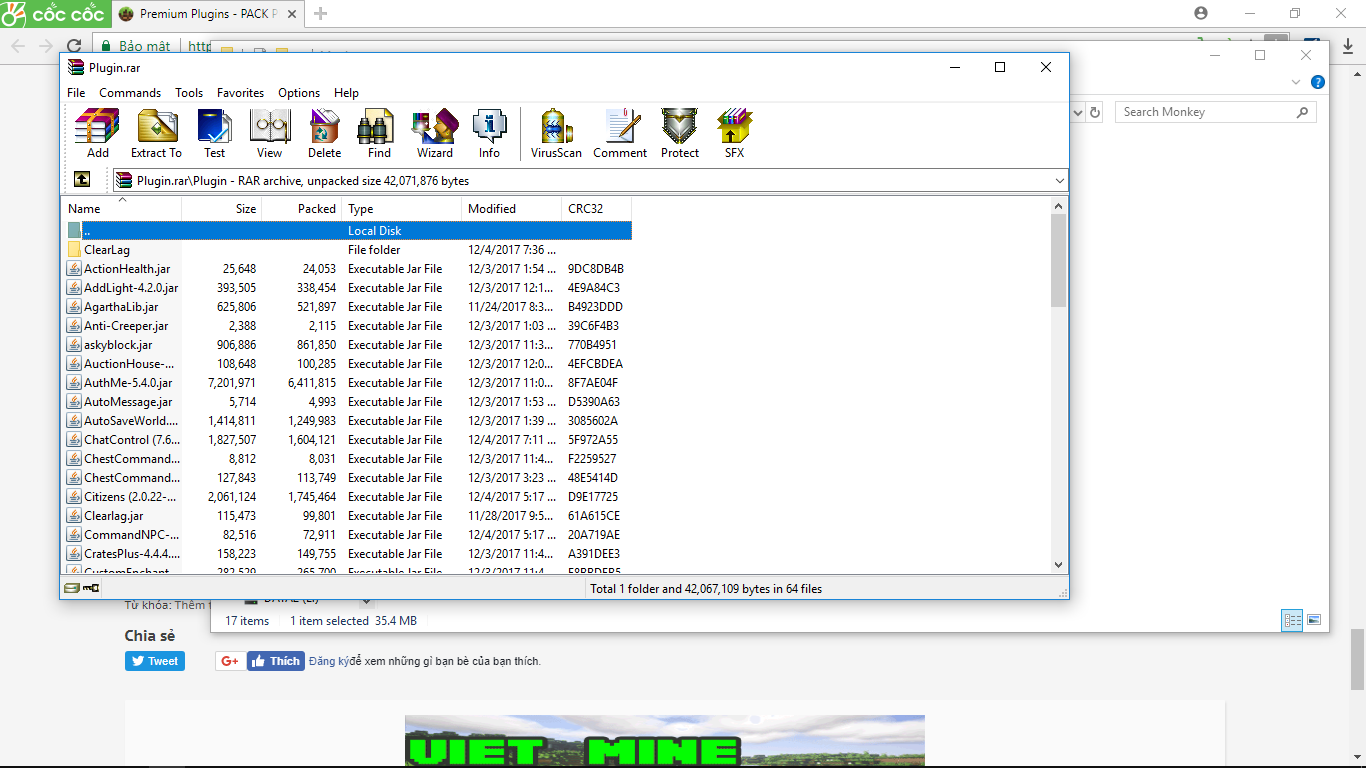Open the Commands menu
This screenshot has height=768, width=1366.
pyautogui.click(x=130, y=93)
